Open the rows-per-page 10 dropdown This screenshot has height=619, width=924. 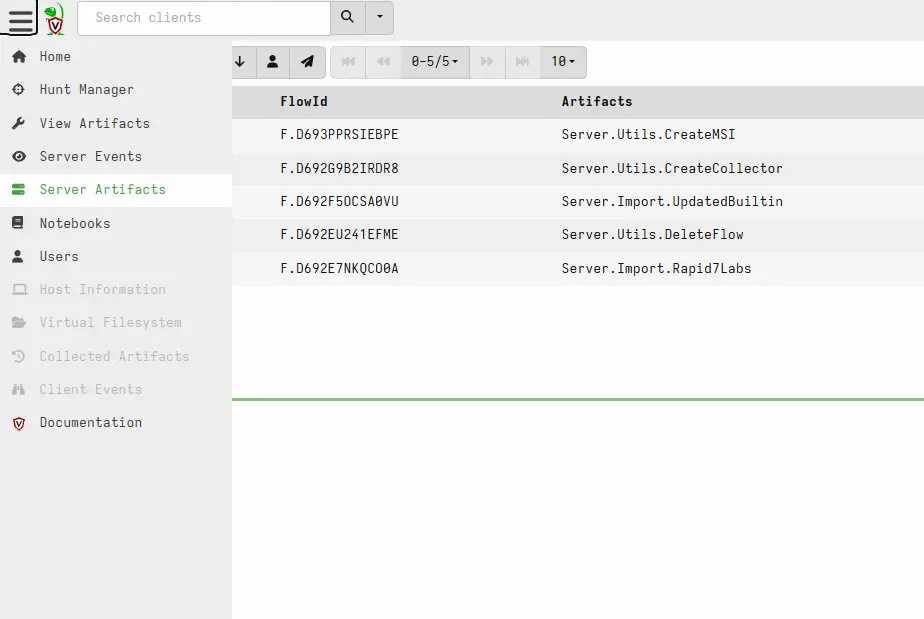point(563,62)
